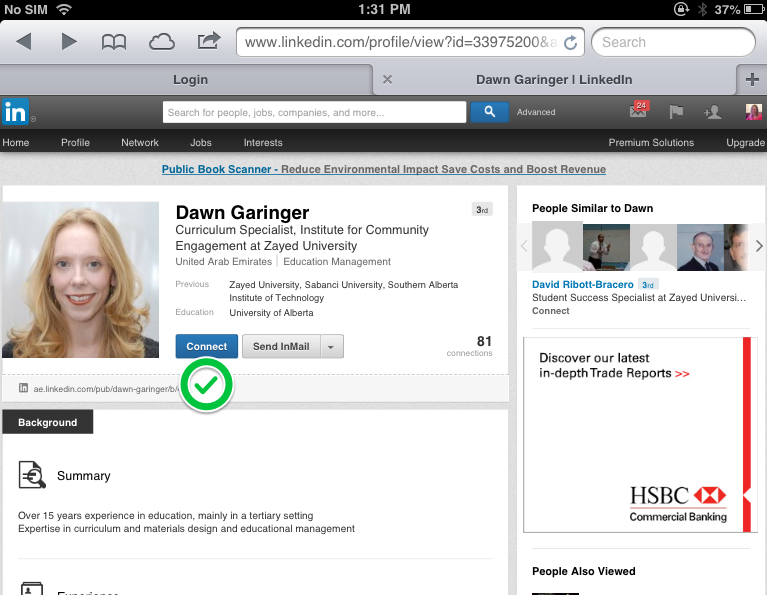Switch to the Login tab
Image resolution: width=767 pixels, height=595 pixels.
pos(190,79)
